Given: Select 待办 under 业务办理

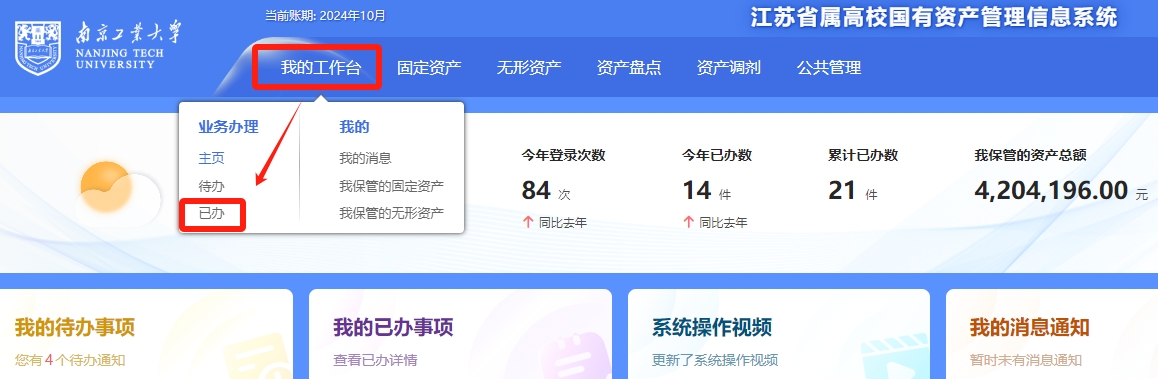Looking at the screenshot, I should [x=211, y=185].
